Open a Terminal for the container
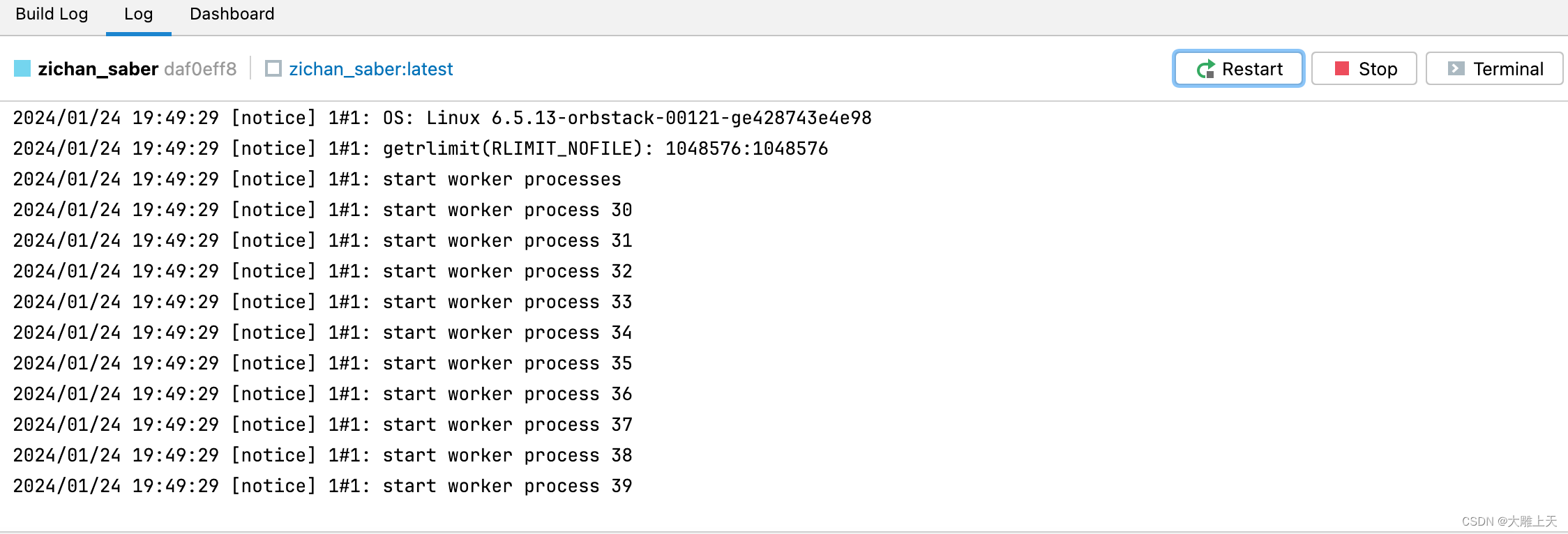The height and width of the screenshot is (534, 1568). point(1493,68)
